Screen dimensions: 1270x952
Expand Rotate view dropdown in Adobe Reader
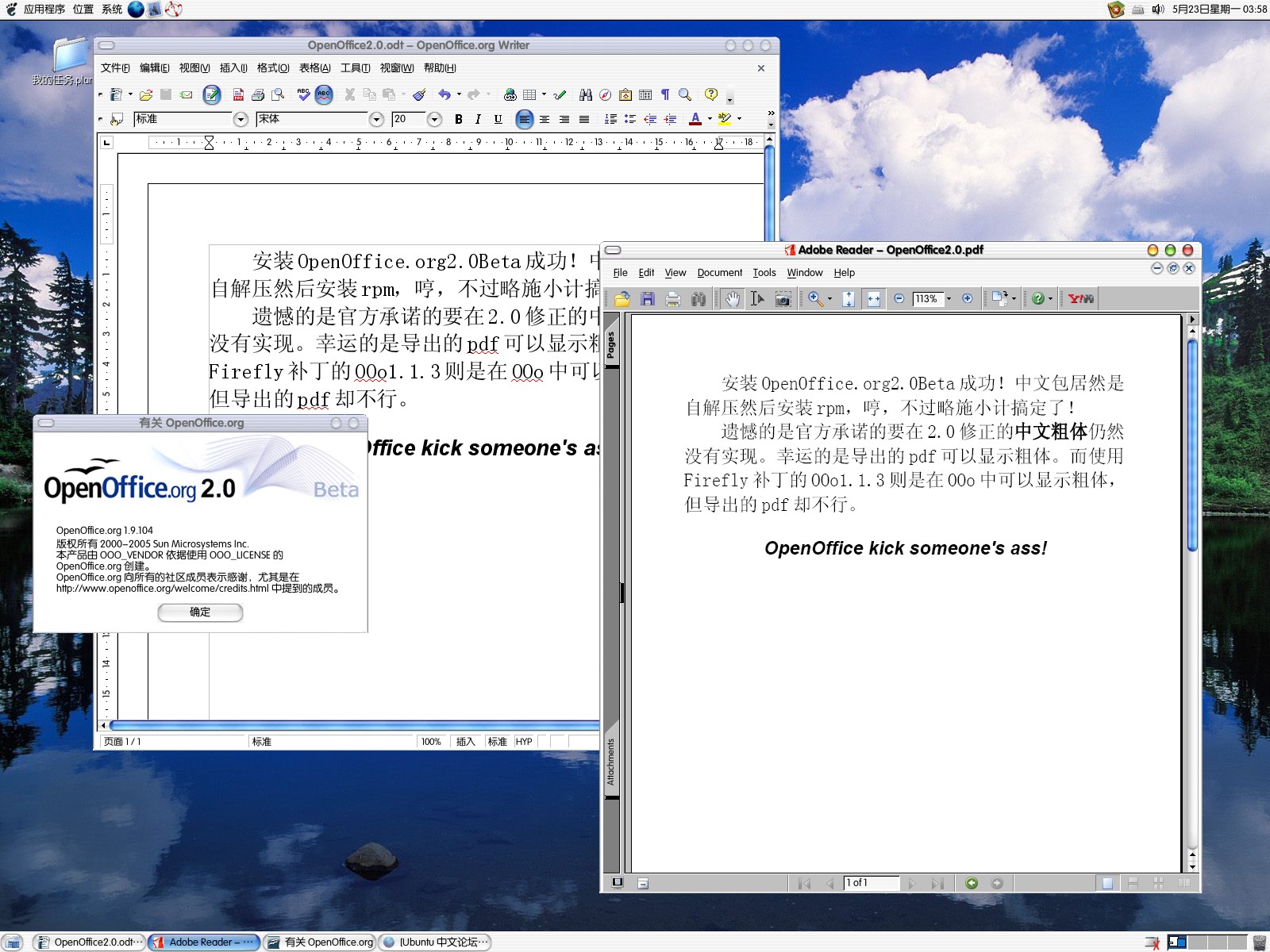(1014, 299)
